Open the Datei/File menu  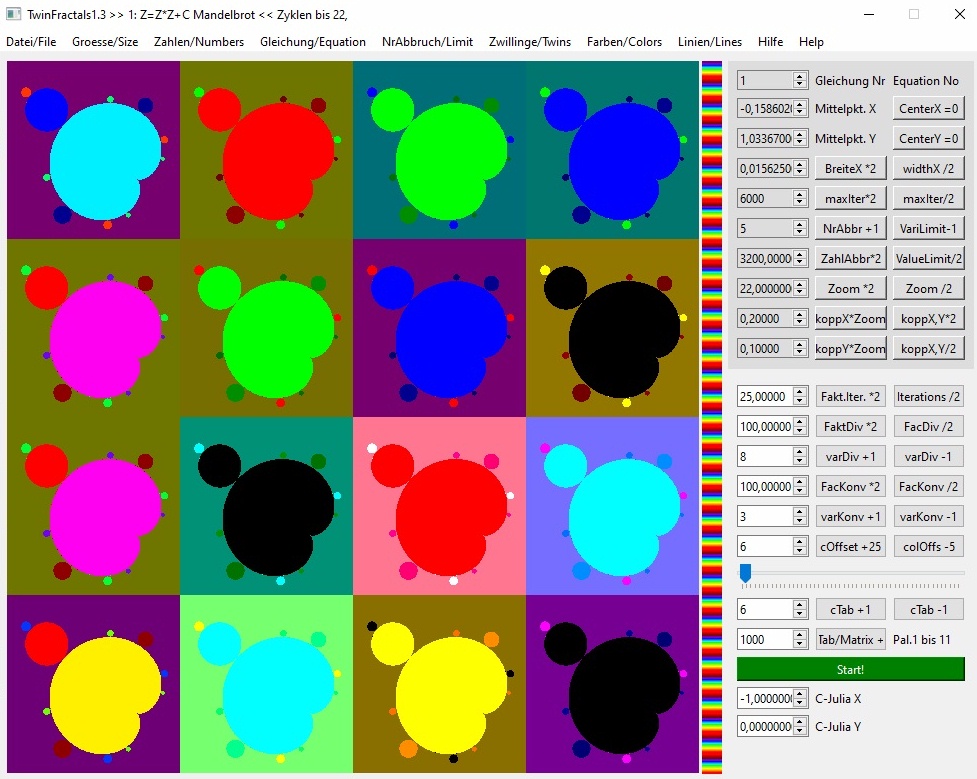(x=31, y=42)
